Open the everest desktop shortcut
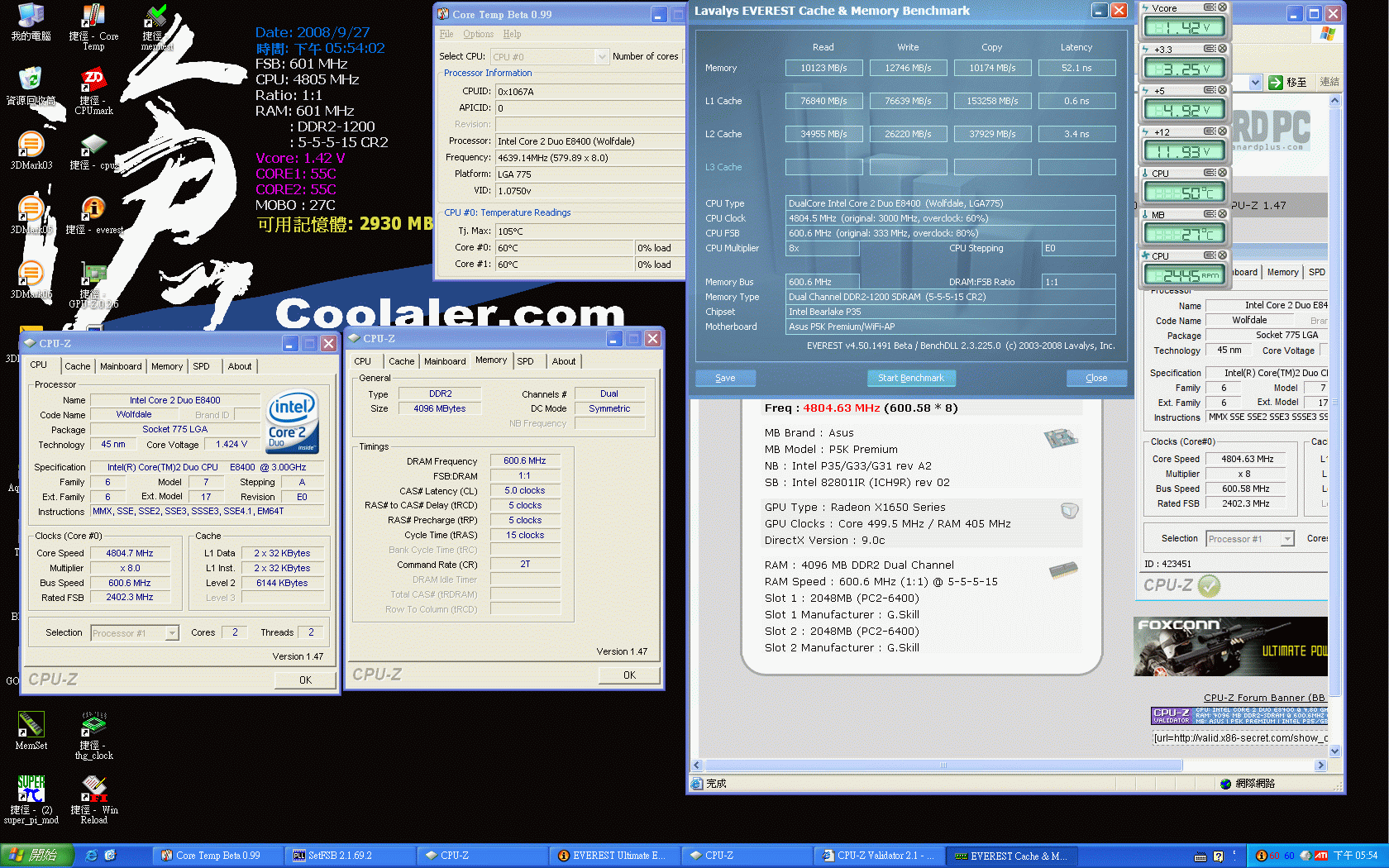This screenshot has height=868, width=1389. coord(93,215)
